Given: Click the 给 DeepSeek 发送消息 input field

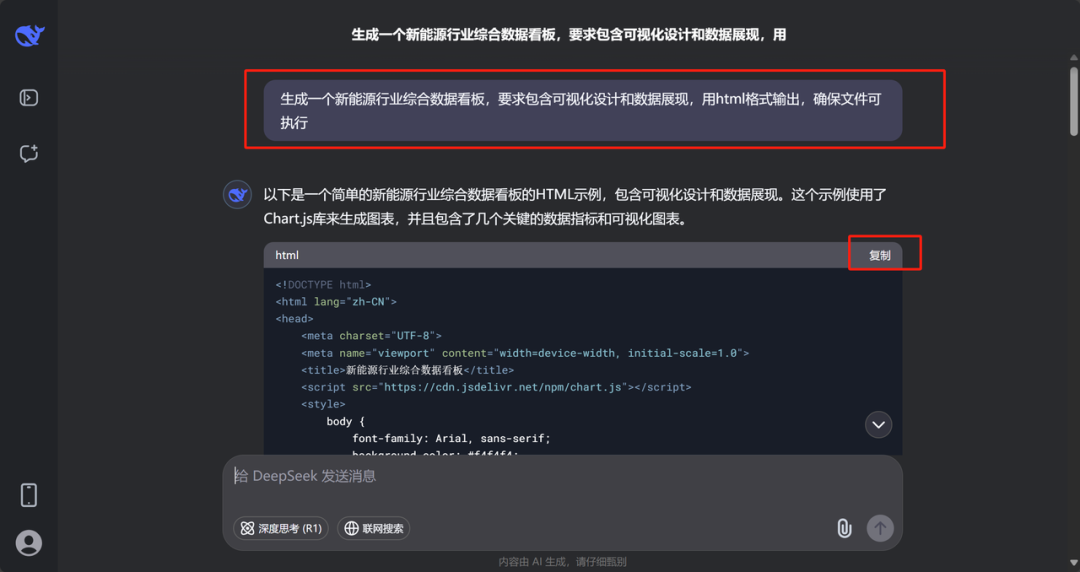Looking at the screenshot, I should pos(561,476).
